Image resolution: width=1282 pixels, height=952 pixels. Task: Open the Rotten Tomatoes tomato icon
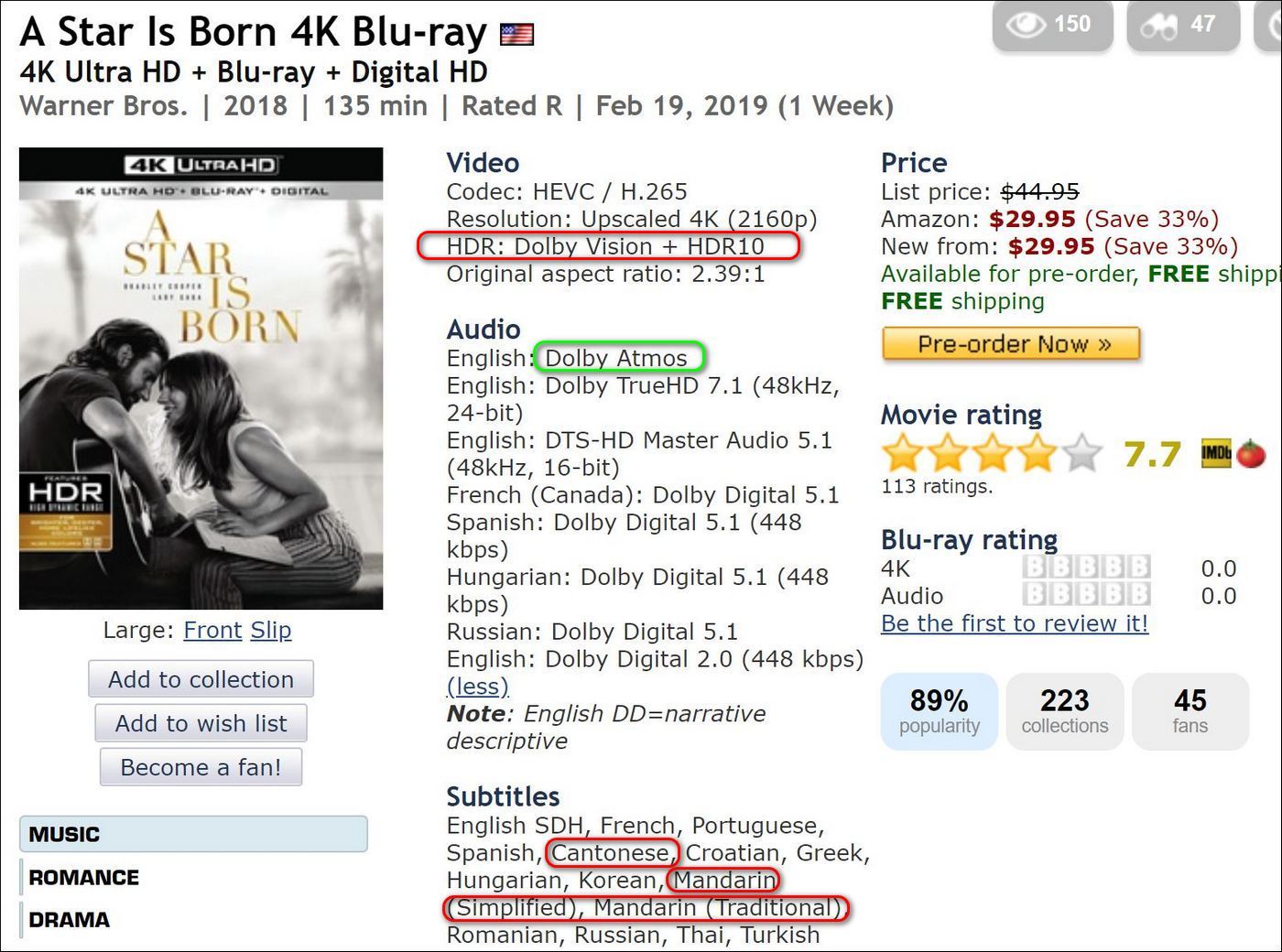1250,453
